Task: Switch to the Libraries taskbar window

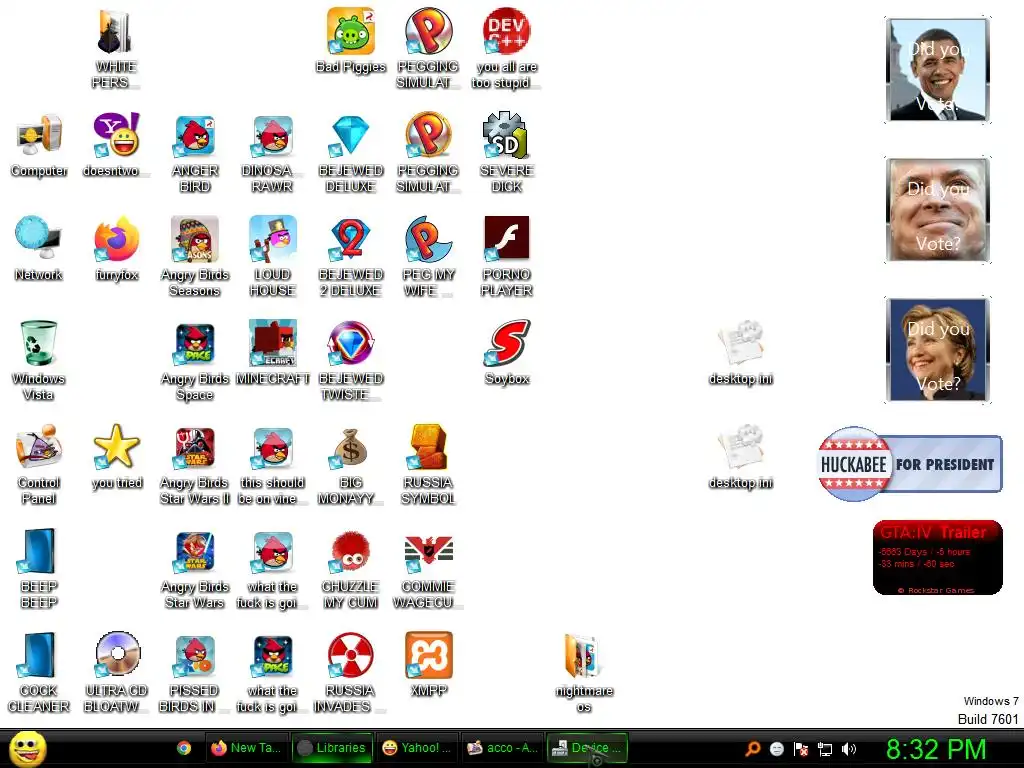Action: 332,748
